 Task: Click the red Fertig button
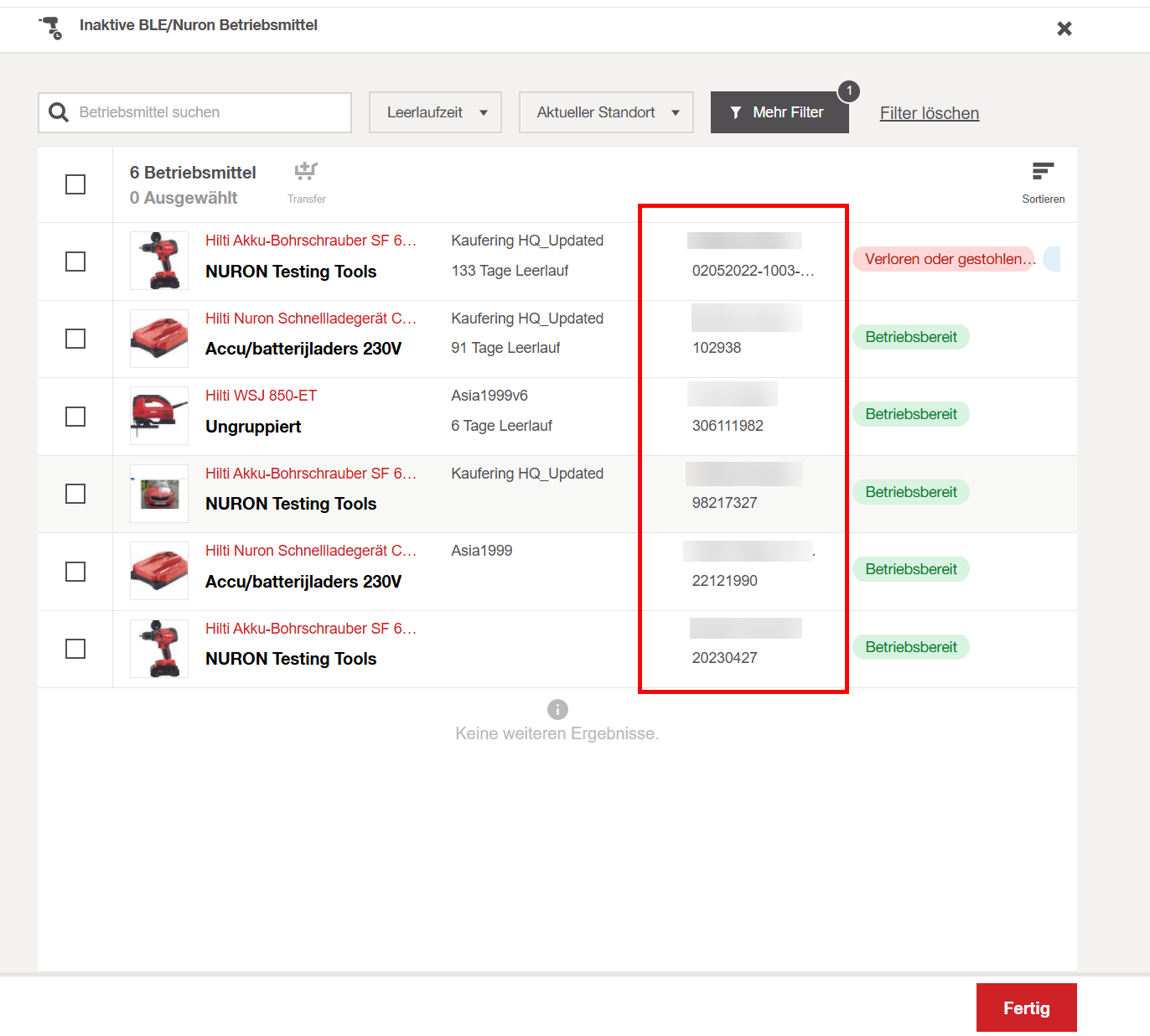click(x=1027, y=1008)
